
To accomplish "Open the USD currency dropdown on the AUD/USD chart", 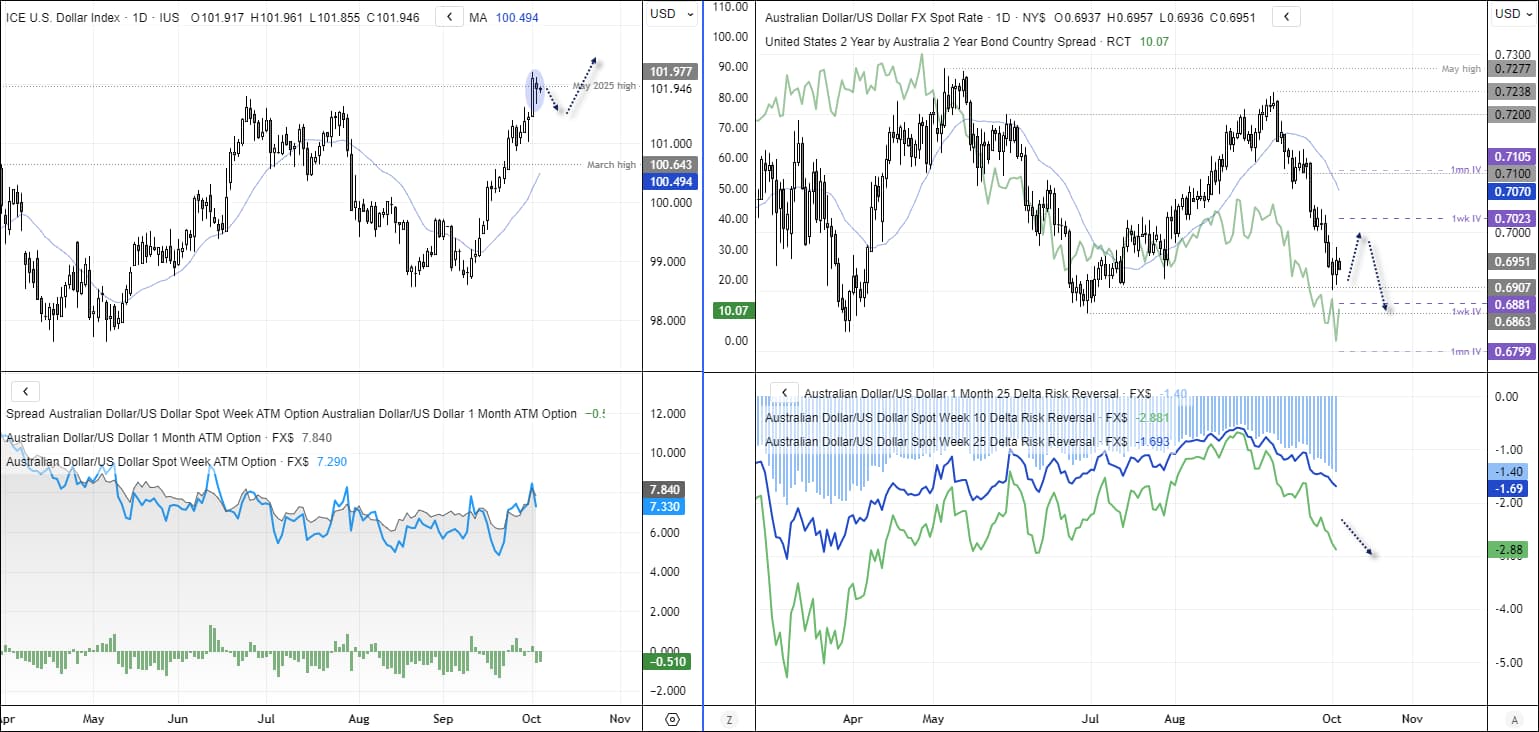I will pos(1514,14).
